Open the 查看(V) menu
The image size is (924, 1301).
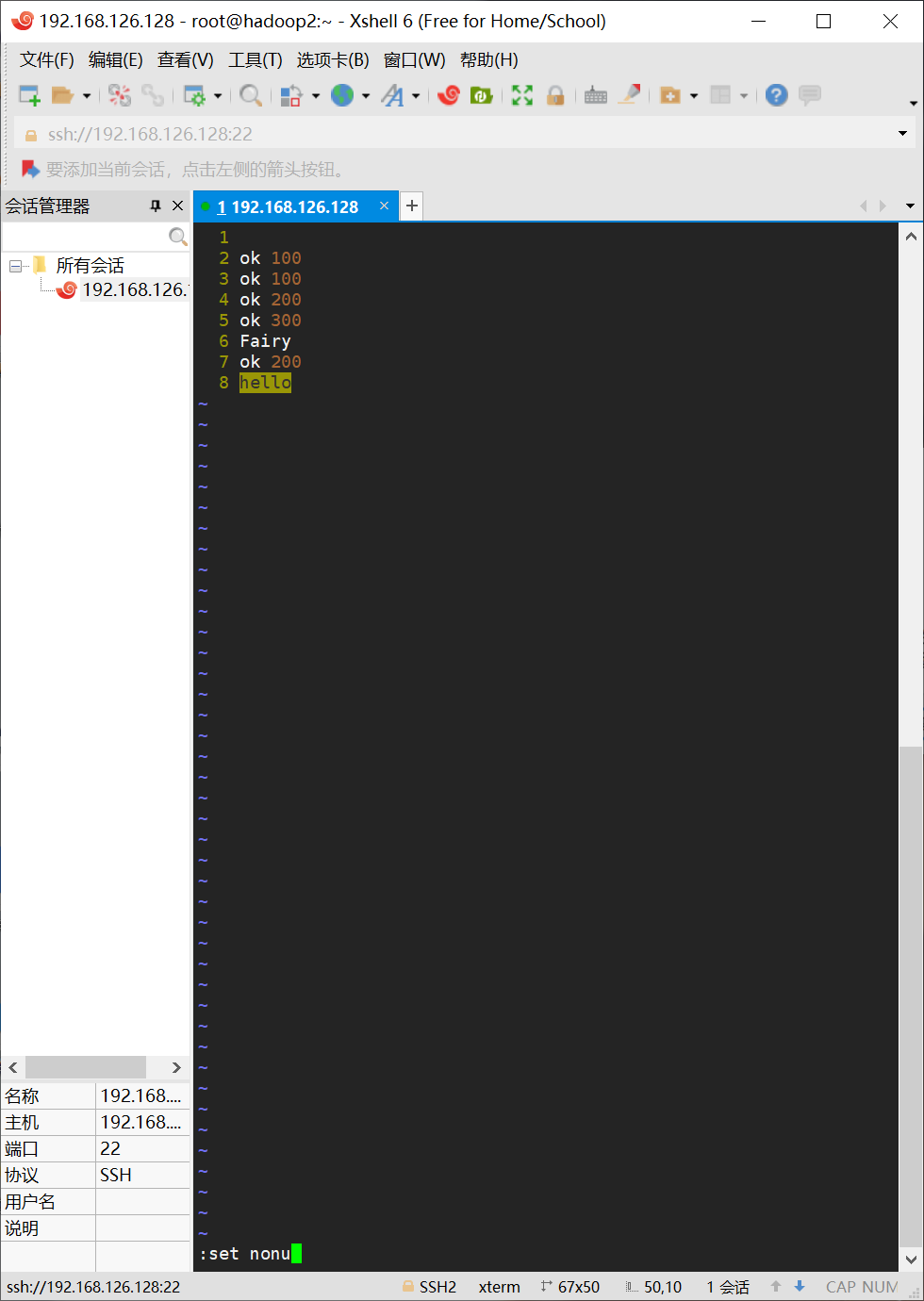tap(186, 60)
